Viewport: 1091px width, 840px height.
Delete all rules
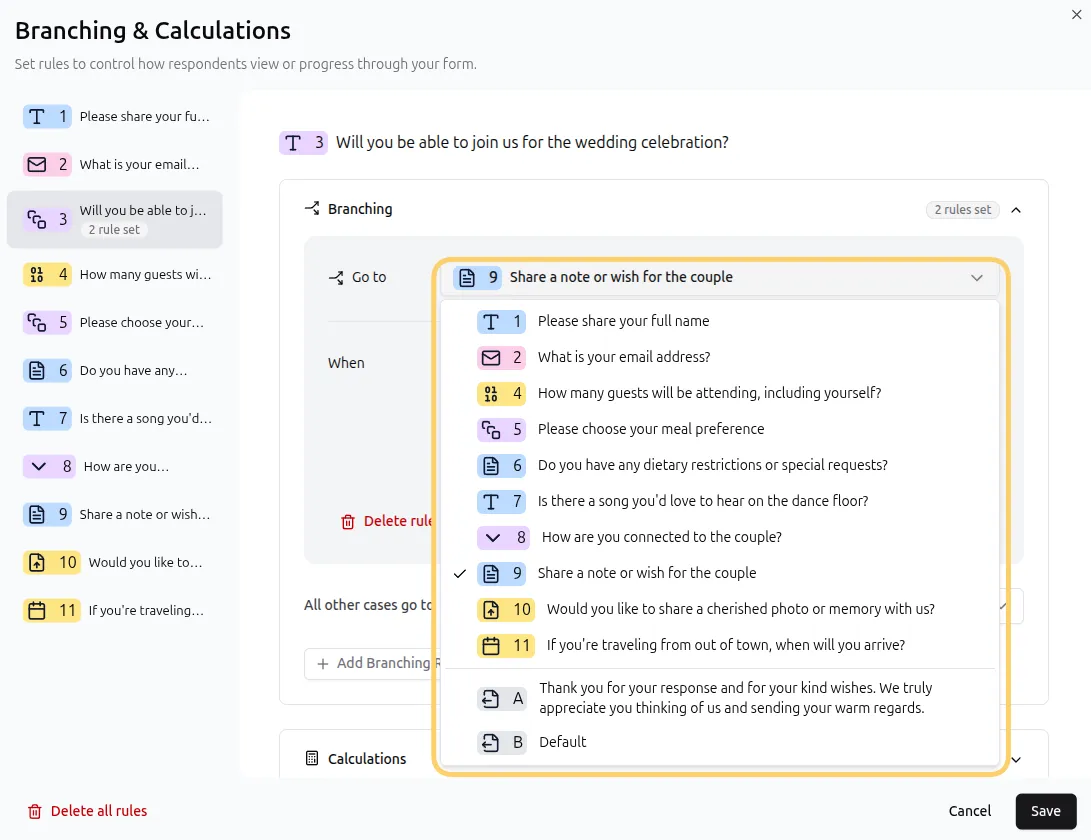point(87,811)
